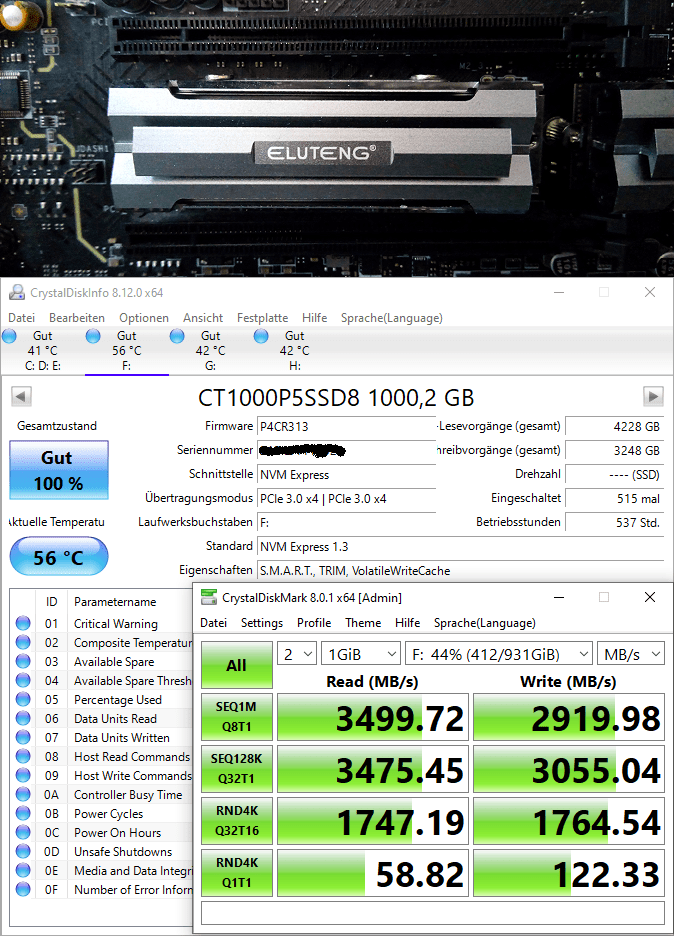674x936 pixels.
Task: Open the test size dropdown showing 1GiB
Action: 361,654
